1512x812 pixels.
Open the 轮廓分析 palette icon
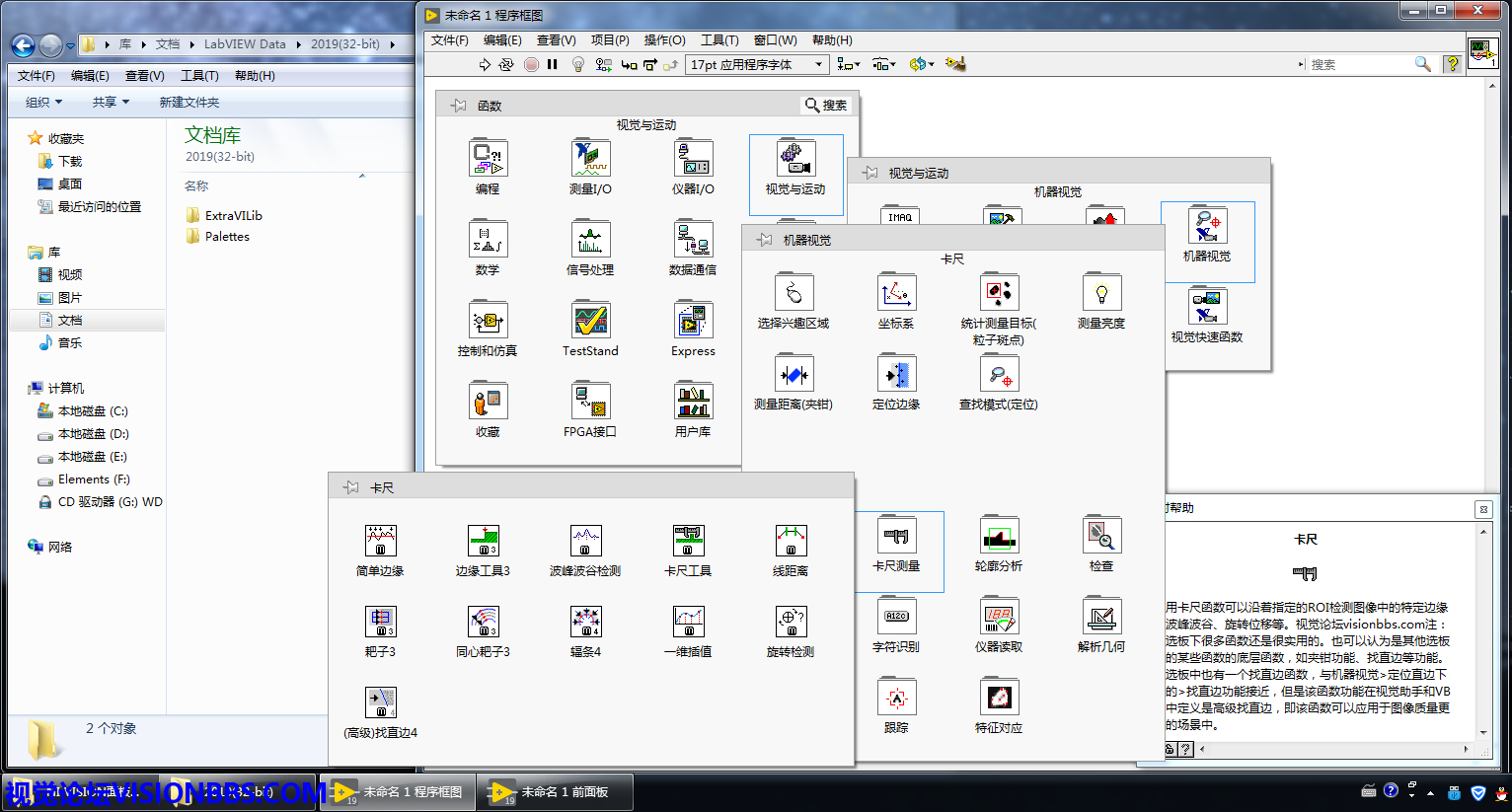pos(999,537)
